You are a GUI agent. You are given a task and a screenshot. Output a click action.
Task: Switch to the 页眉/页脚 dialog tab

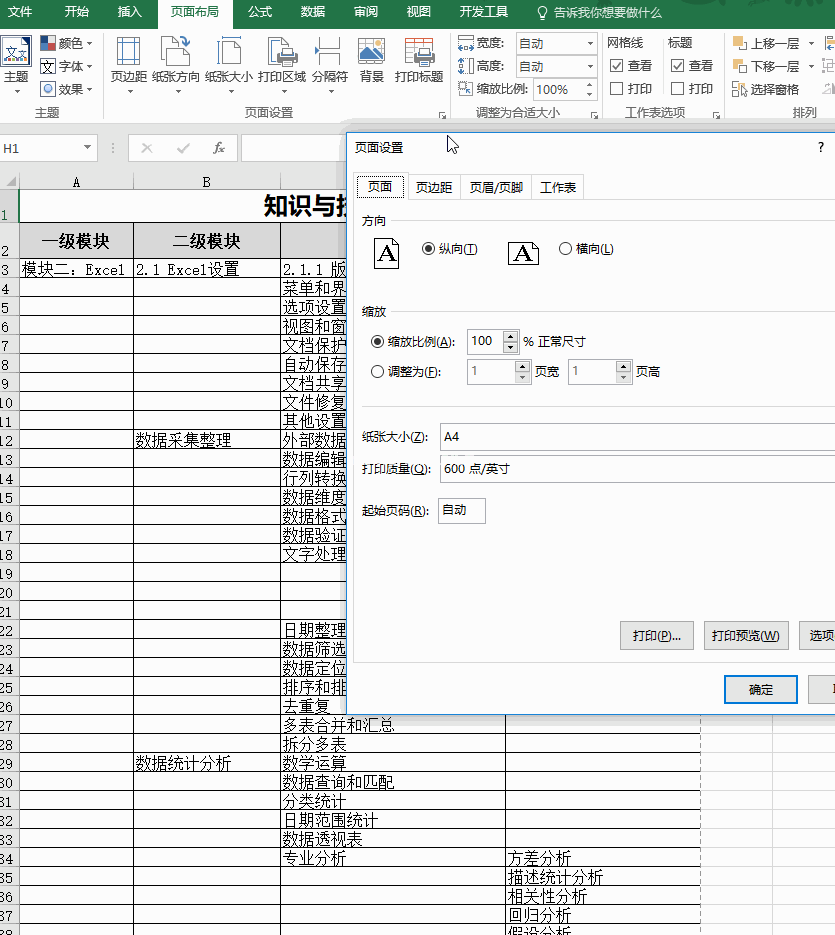[x=496, y=188]
